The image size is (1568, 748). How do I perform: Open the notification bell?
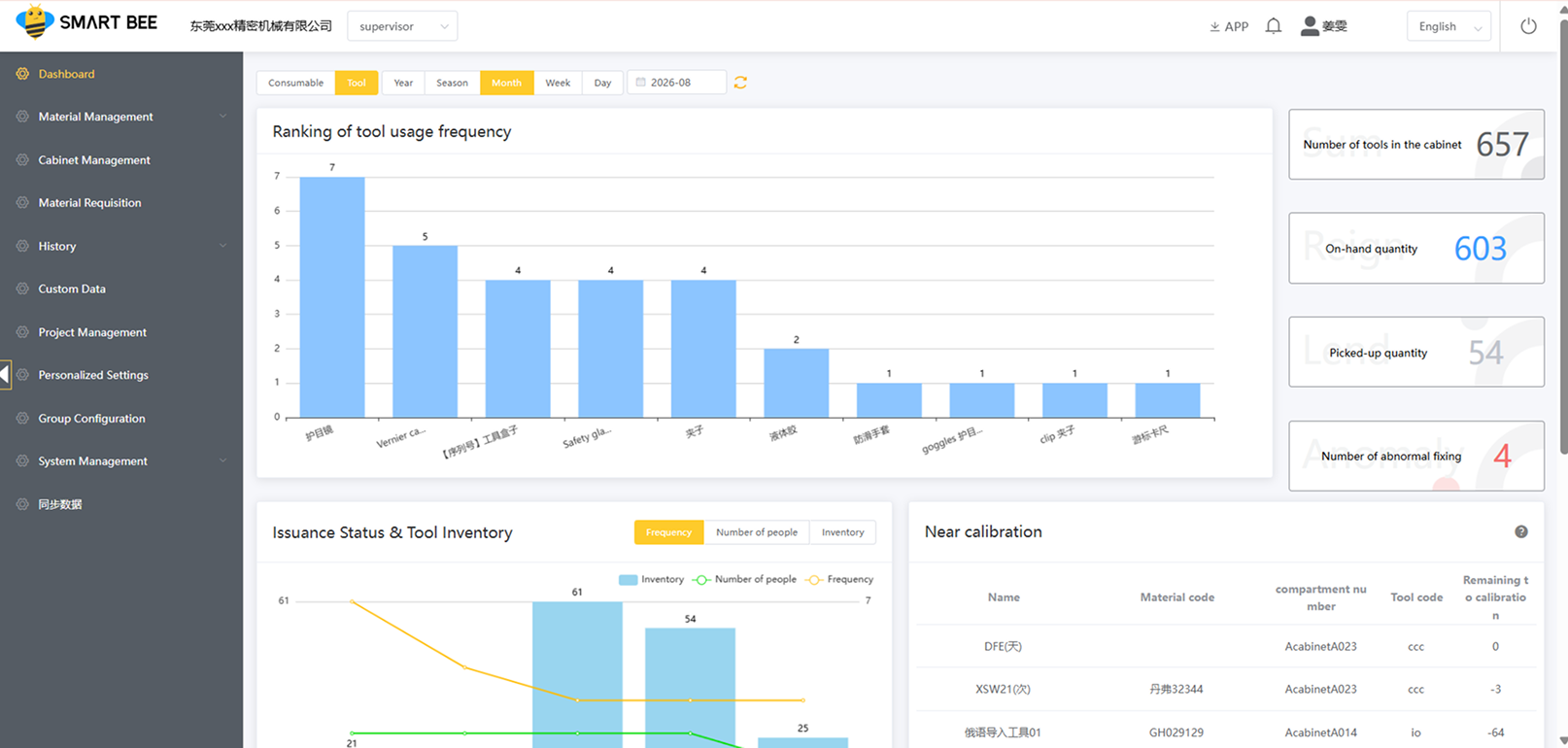pos(1273,26)
